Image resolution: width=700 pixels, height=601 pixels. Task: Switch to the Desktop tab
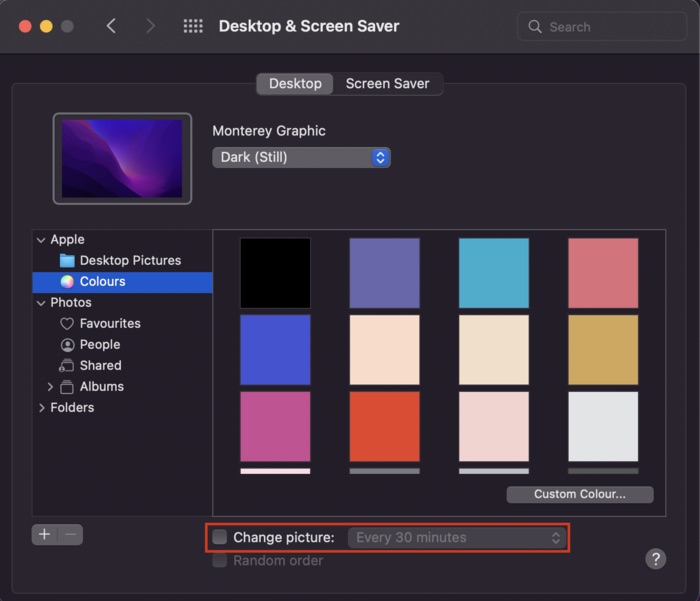(295, 83)
